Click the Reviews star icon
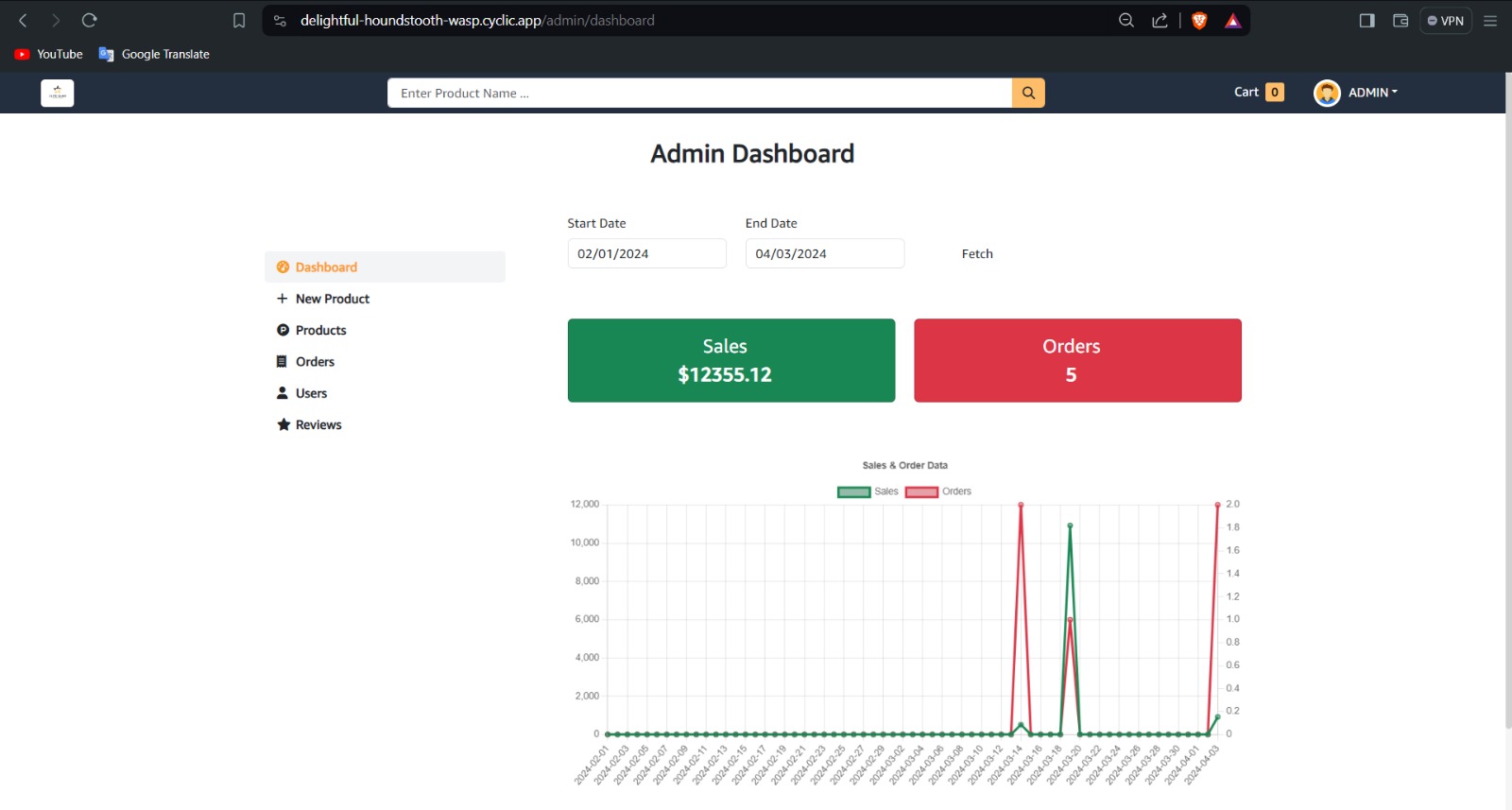1512x810 pixels. [283, 424]
